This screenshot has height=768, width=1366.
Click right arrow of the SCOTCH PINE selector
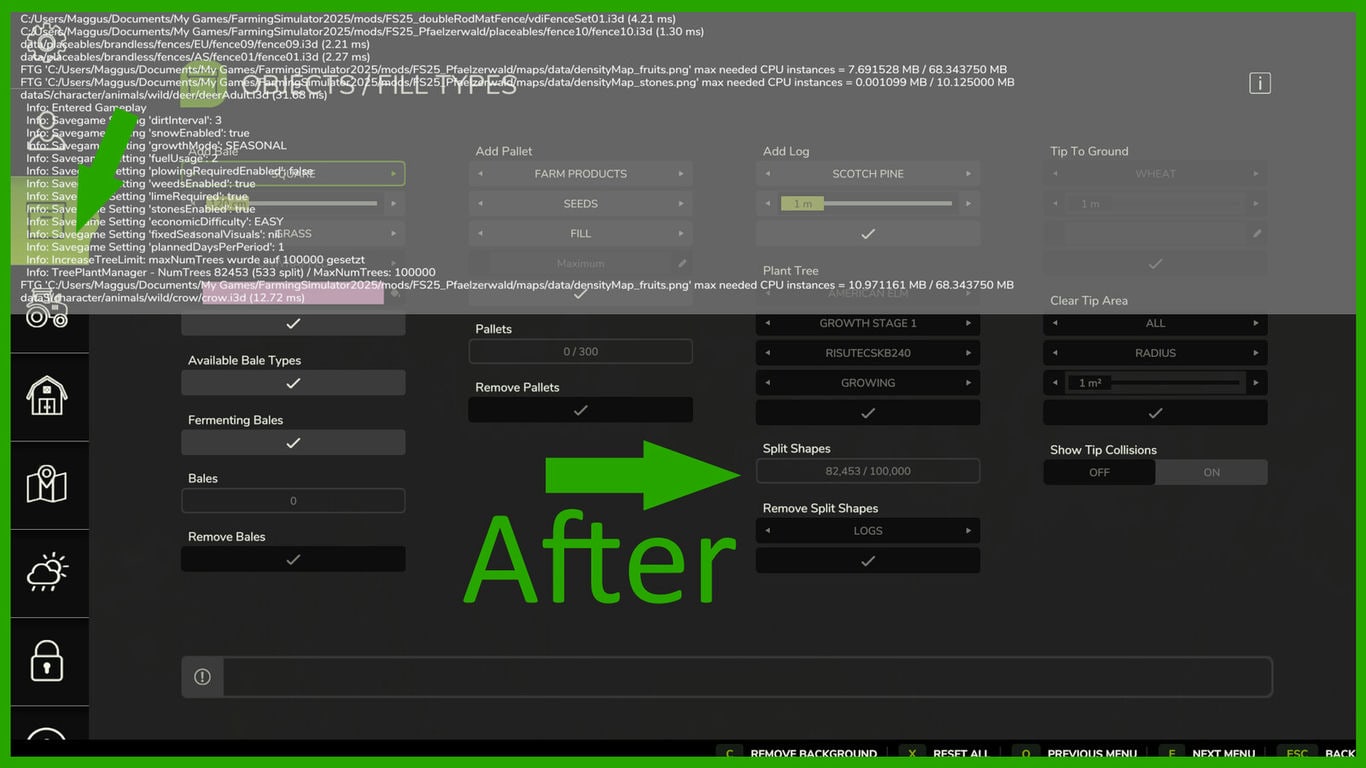(x=968, y=174)
